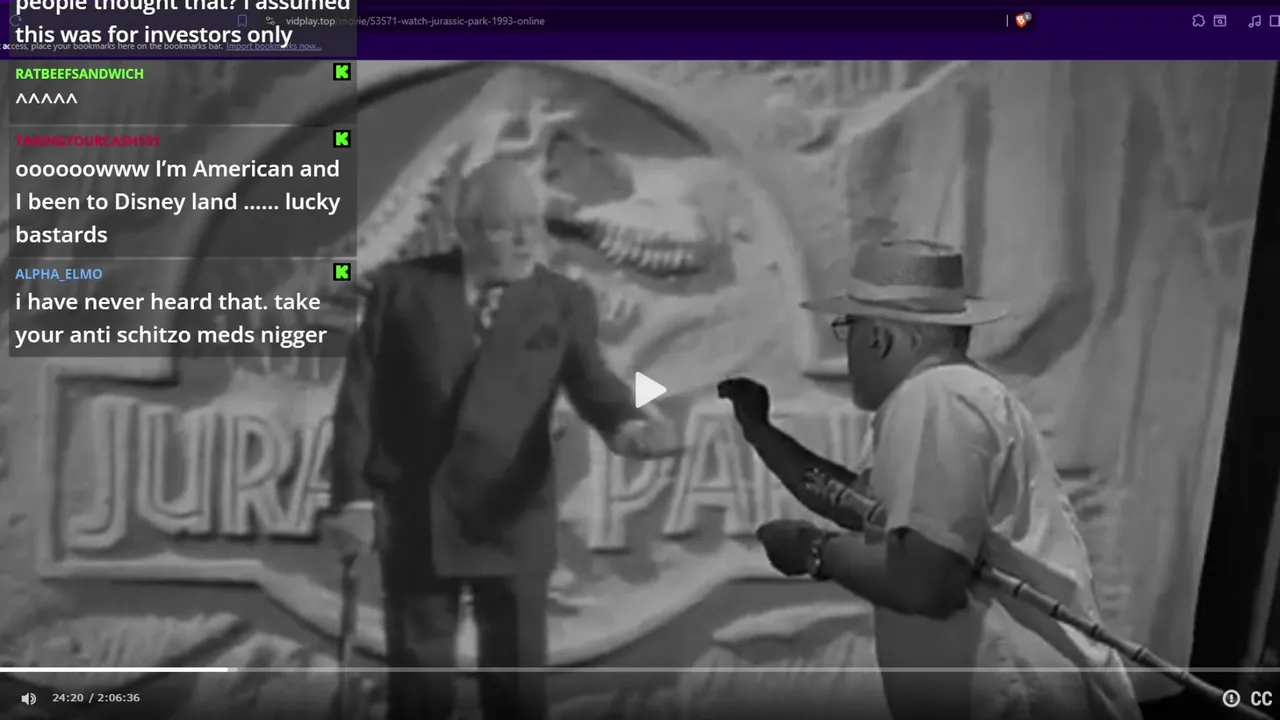Click the Kick badge beside RATBEEFSANDWICH
Screen dimensions: 1280x720
click(342, 72)
